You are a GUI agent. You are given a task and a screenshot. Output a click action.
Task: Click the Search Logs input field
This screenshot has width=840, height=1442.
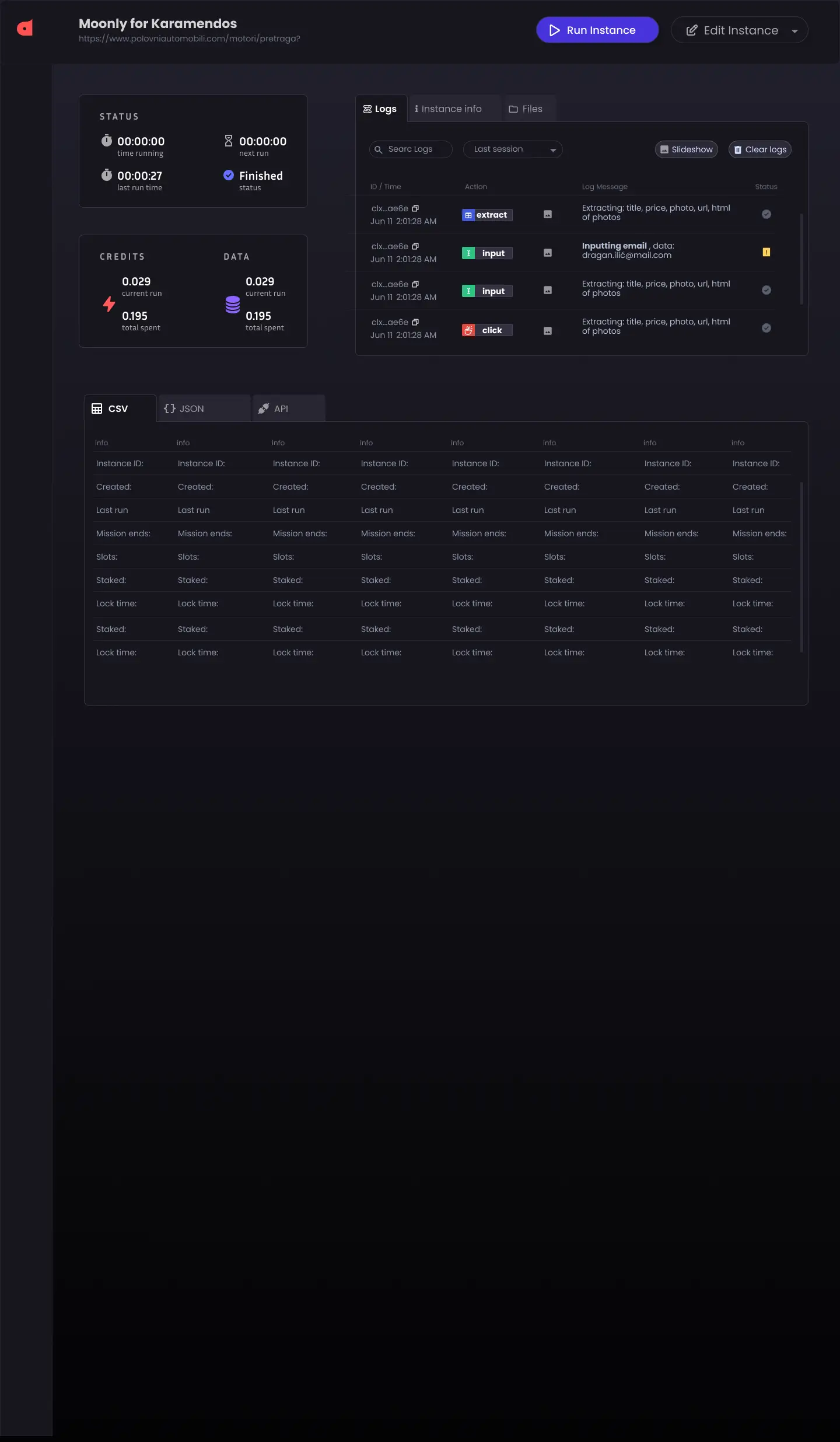click(x=411, y=149)
